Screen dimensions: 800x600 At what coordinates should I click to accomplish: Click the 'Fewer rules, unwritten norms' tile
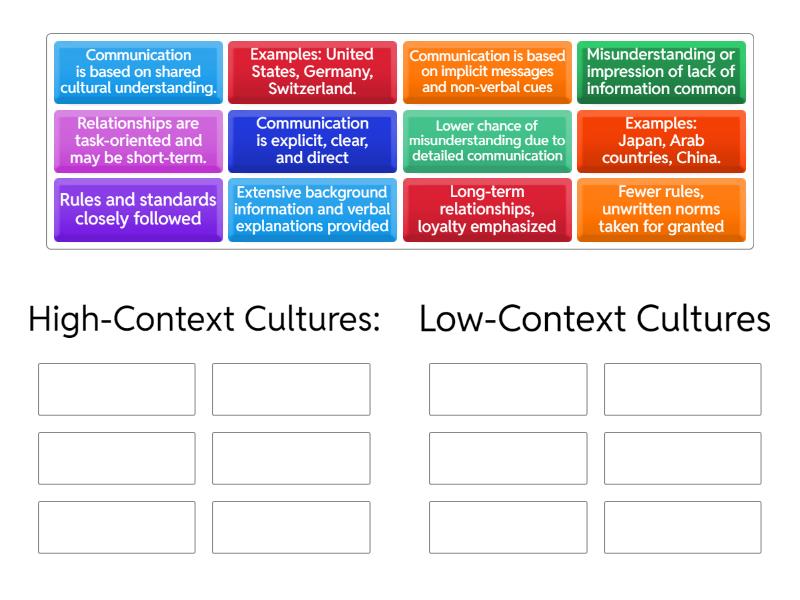click(x=661, y=210)
